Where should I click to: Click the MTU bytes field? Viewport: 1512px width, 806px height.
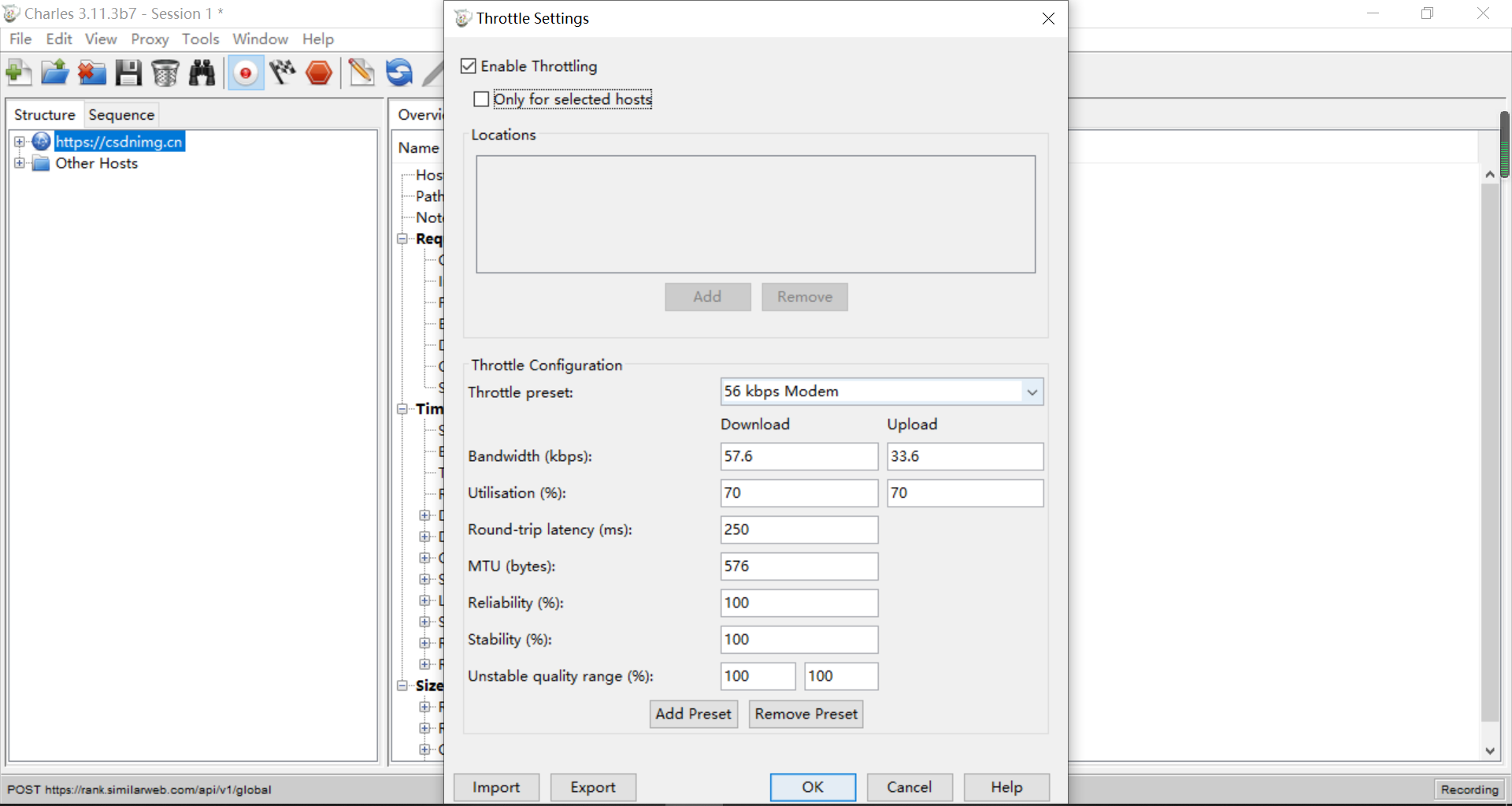(x=799, y=566)
